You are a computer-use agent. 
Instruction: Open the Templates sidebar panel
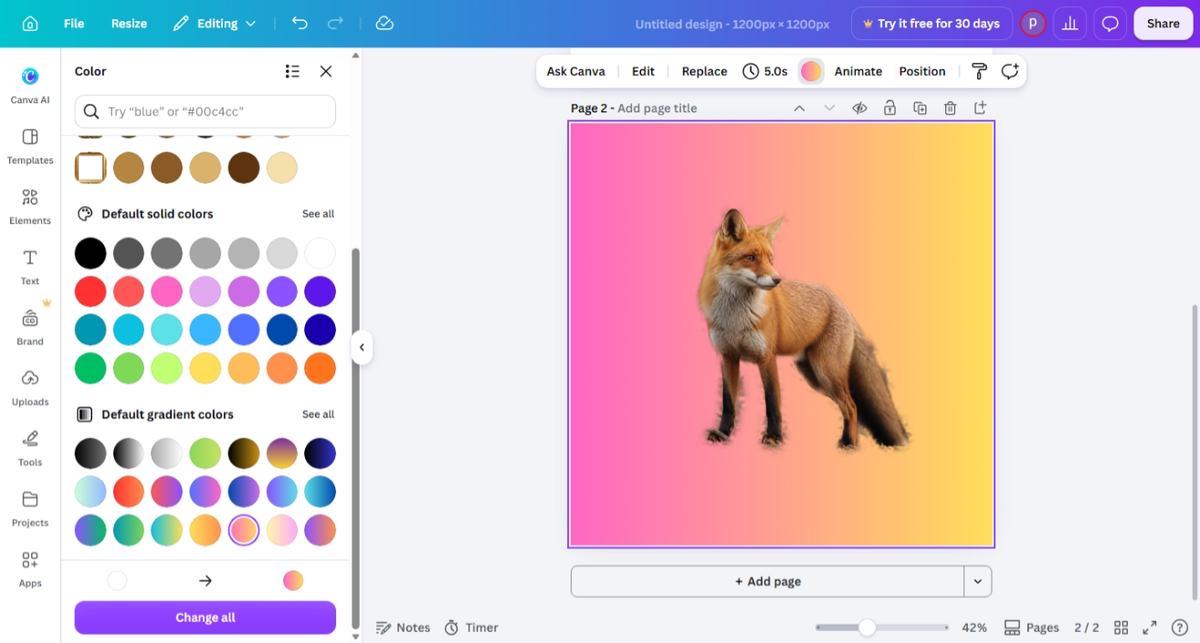click(x=30, y=146)
